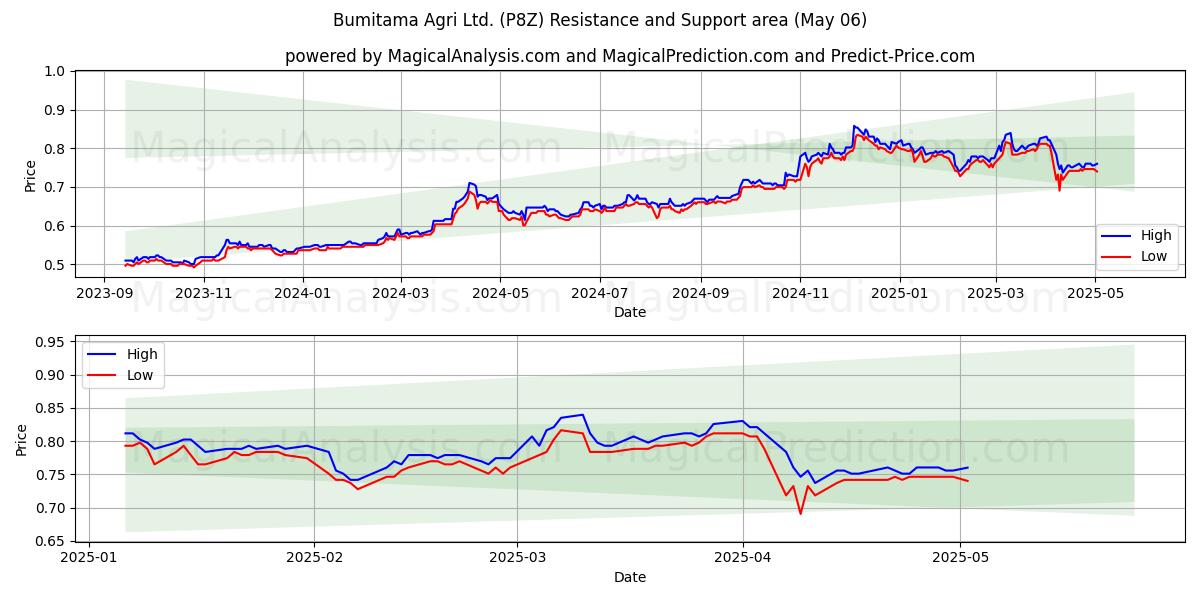
Task: Click the lower chart 'Price' axis label
Action: click(x=22, y=440)
